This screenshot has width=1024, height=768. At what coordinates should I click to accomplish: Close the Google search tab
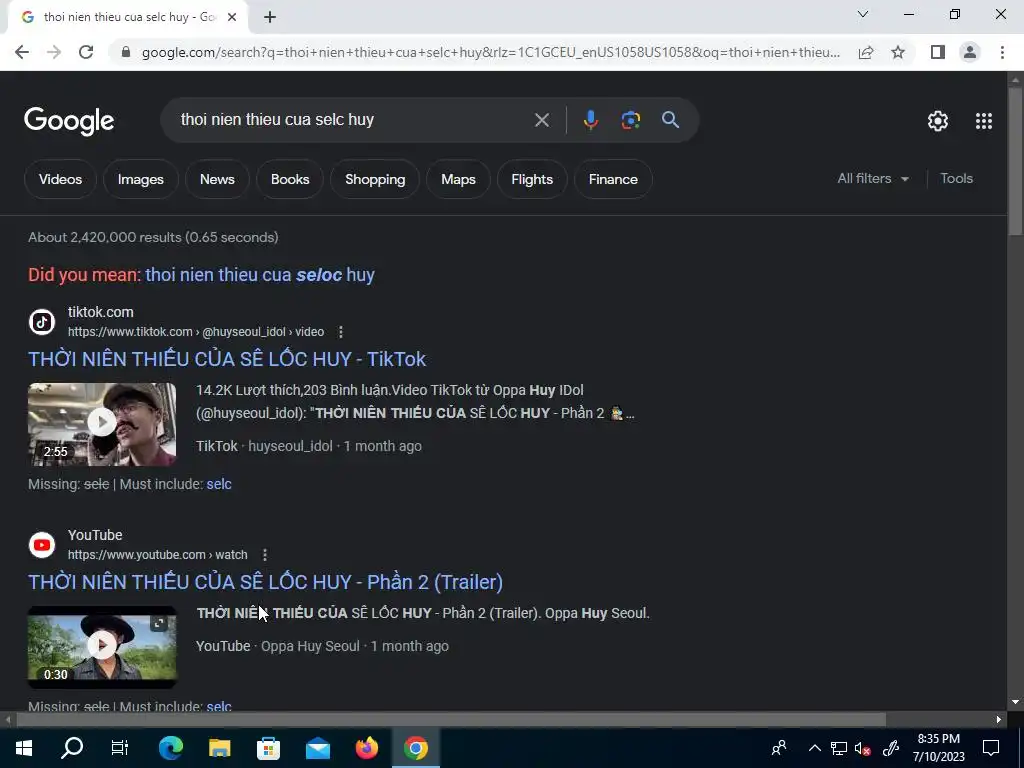[231, 18]
